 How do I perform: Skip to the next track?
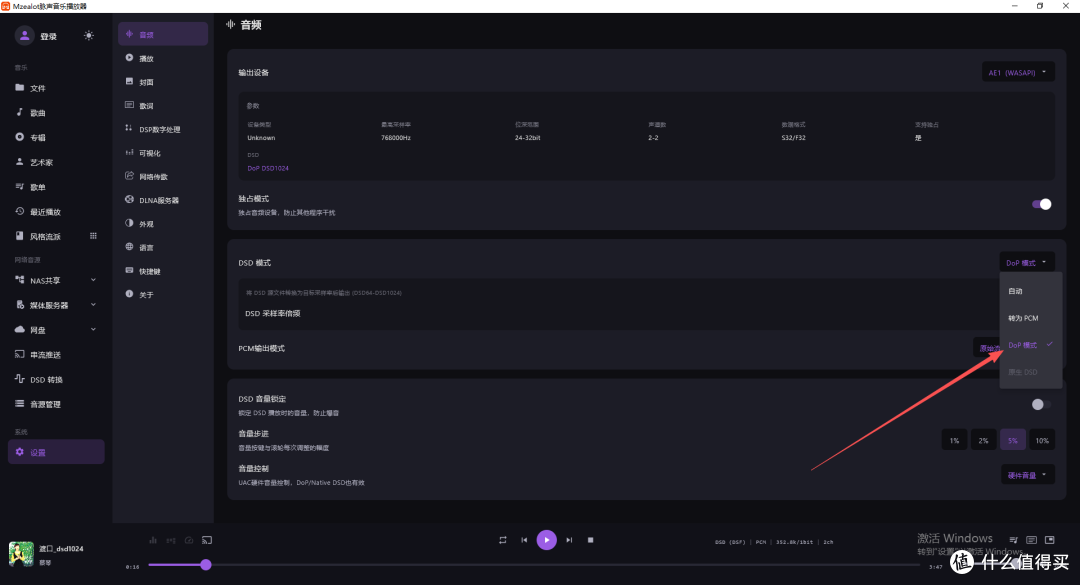click(x=569, y=540)
